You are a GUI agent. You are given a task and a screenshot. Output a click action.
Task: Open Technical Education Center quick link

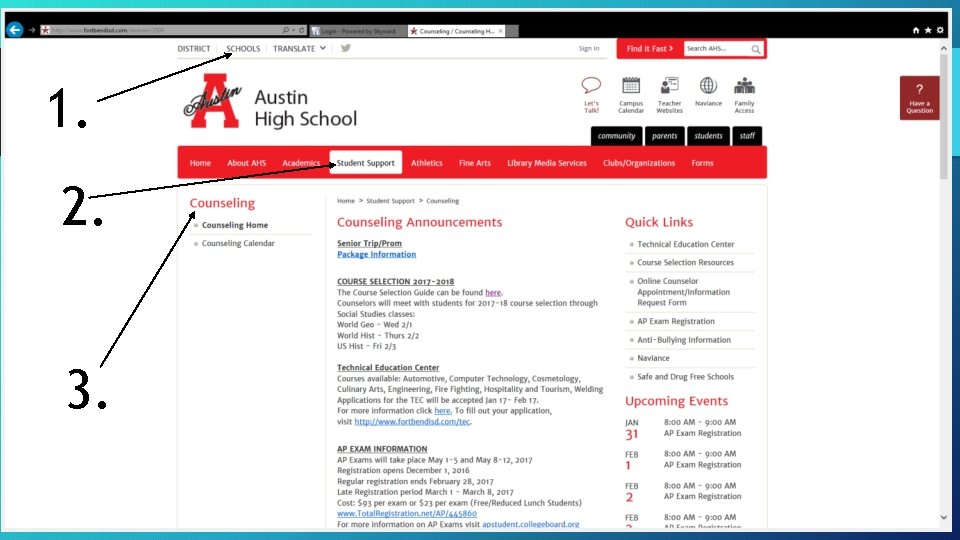686,244
